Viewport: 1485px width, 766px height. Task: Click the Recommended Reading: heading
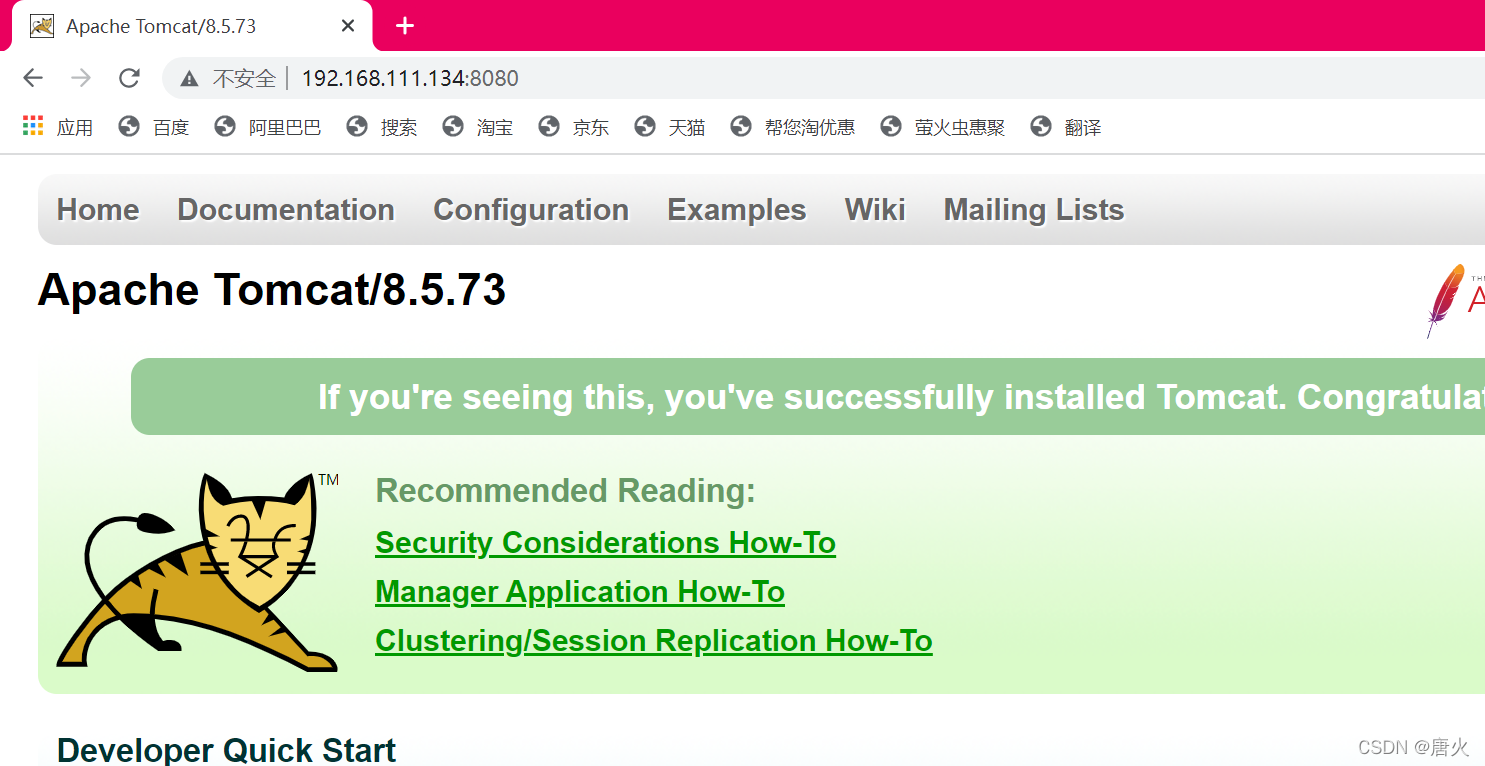pyautogui.click(x=566, y=491)
